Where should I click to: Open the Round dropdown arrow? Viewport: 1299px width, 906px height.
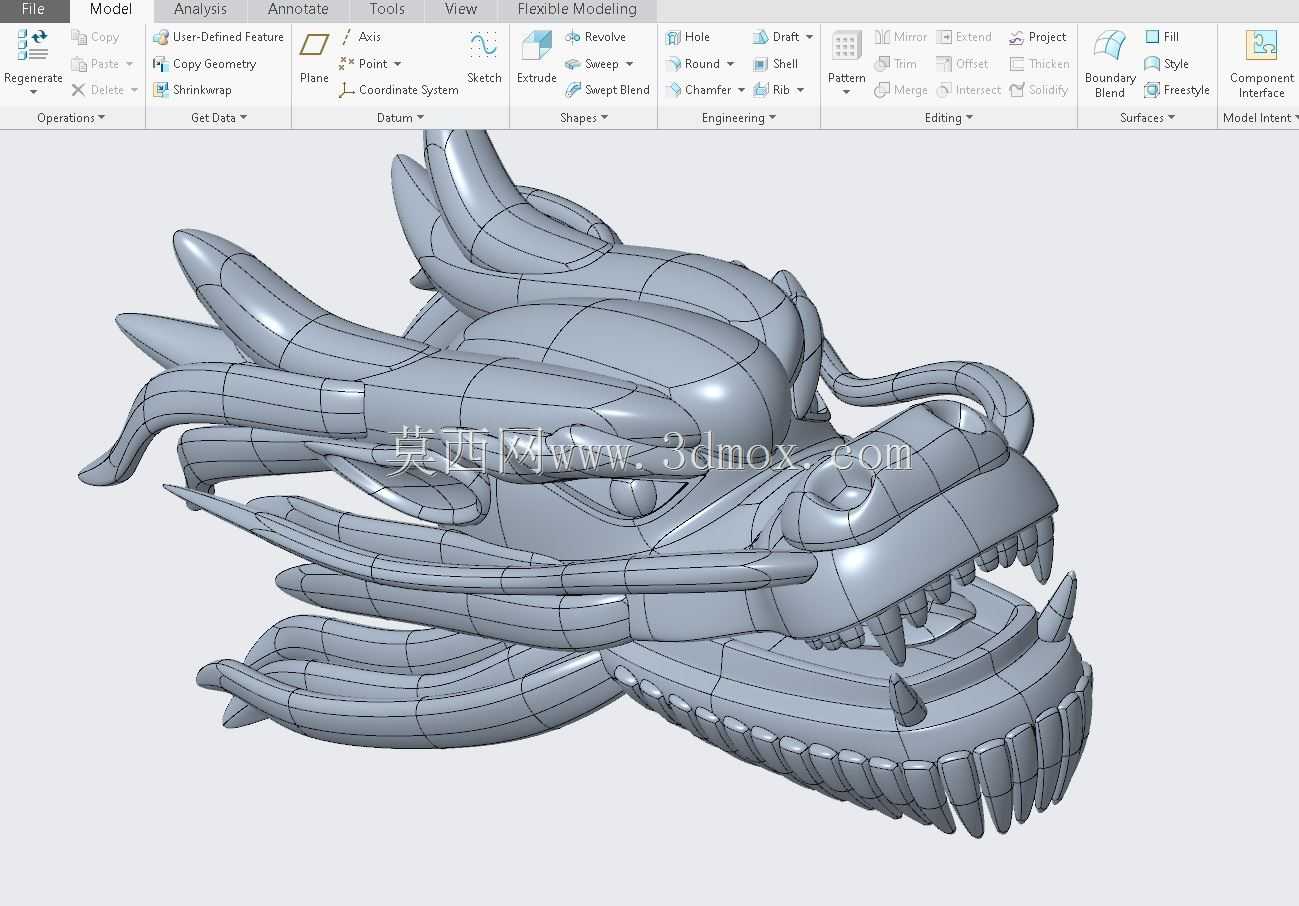coord(730,64)
